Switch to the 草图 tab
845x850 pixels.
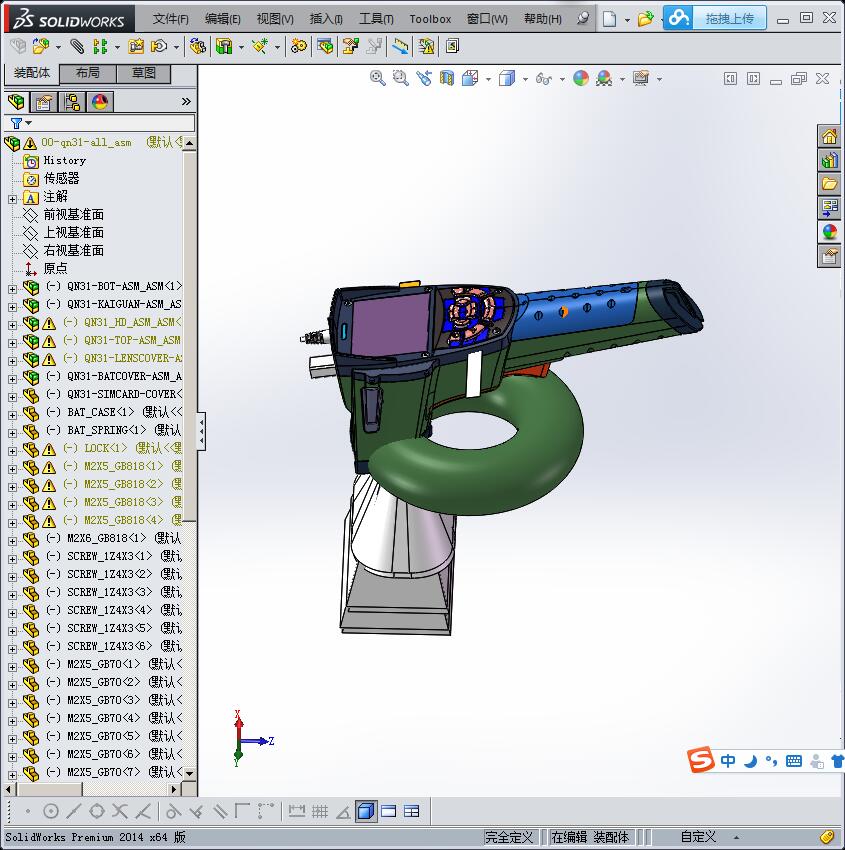pyautogui.click(x=142, y=74)
